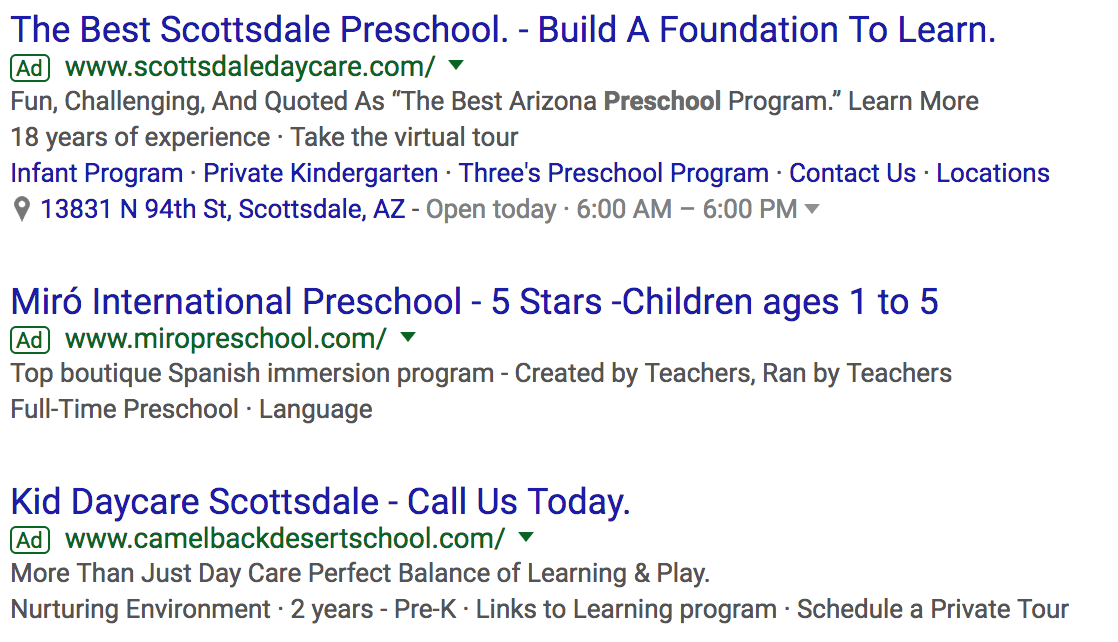Image resolution: width=1118 pixels, height=642 pixels.
Task: Click the www.camelbackdesertschool.com display URL
Action: pos(285,539)
